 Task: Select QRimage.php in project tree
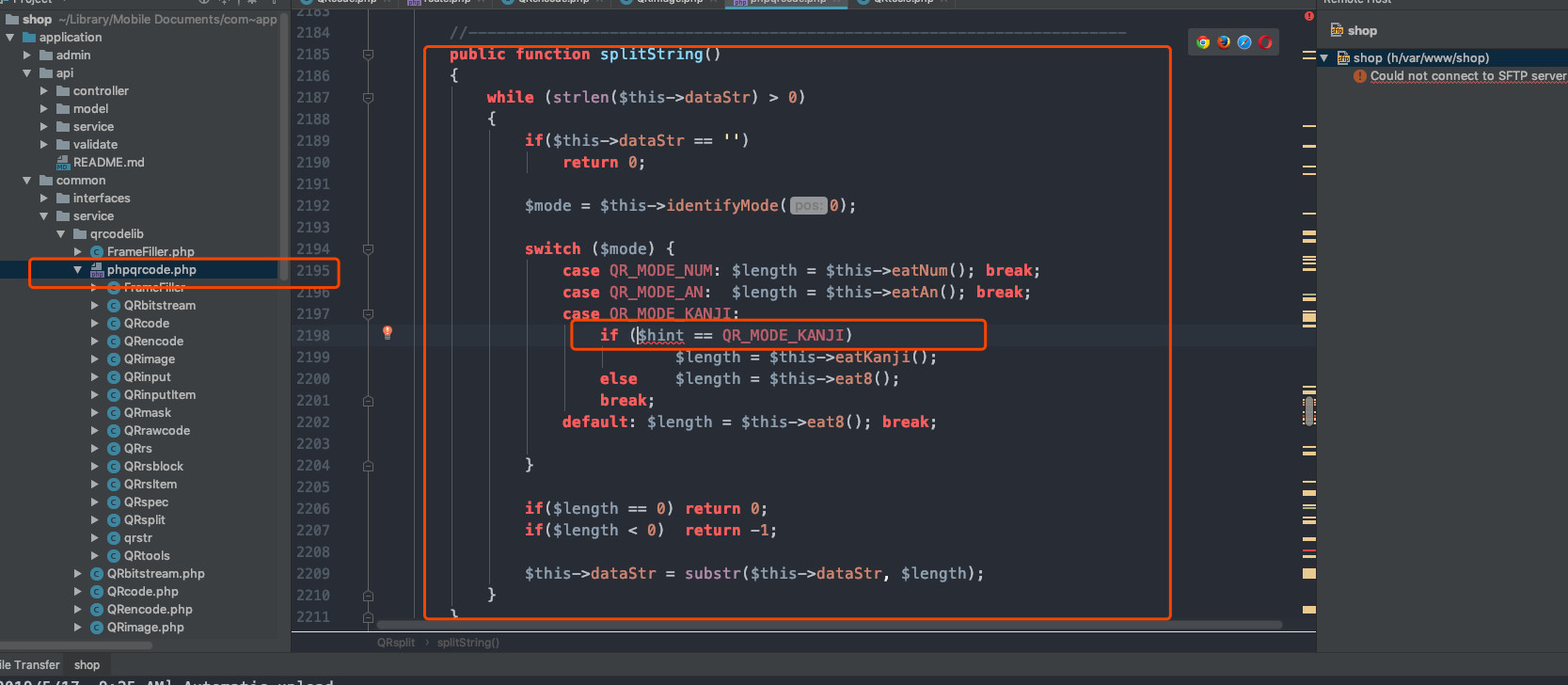(x=146, y=628)
